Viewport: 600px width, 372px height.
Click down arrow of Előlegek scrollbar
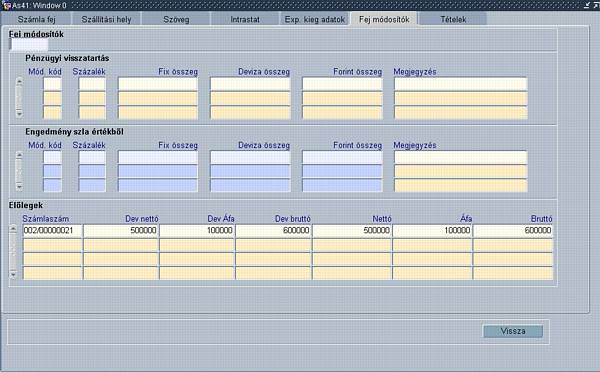click(x=13, y=274)
